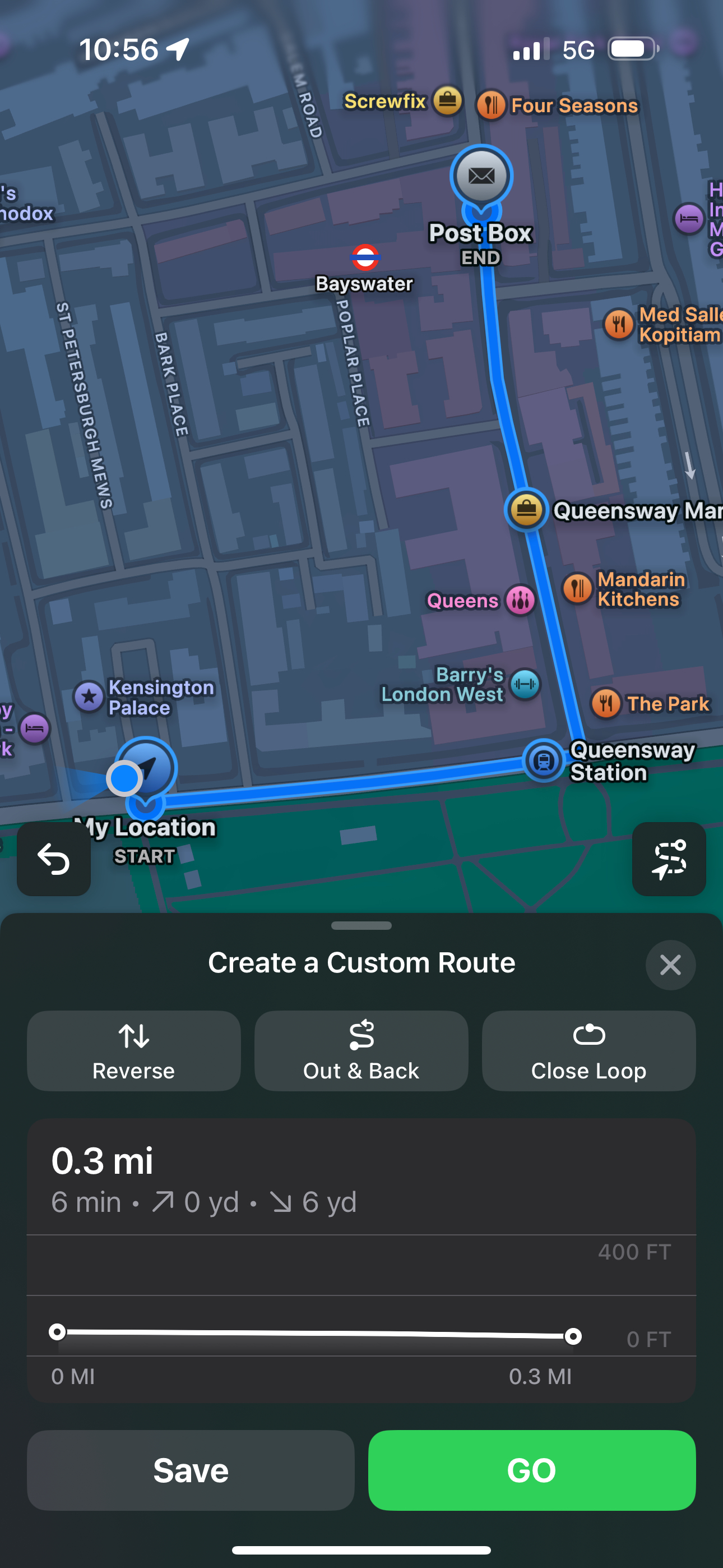Tap the Kensington Palace star icon

point(89,697)
